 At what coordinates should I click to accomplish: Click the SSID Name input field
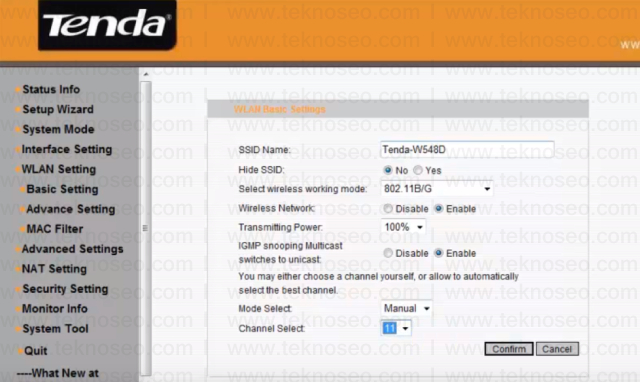[467, 150]
